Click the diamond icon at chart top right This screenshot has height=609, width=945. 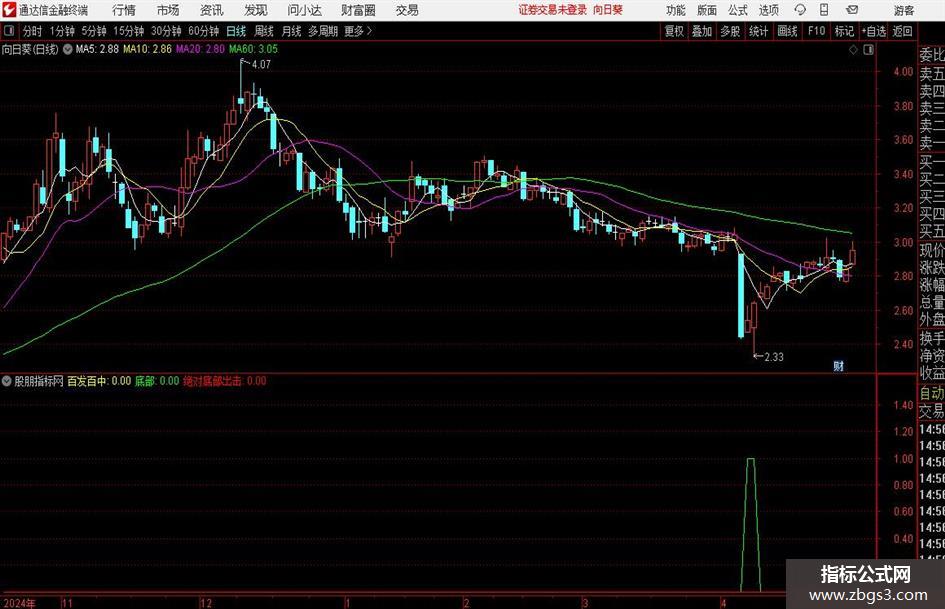(853, 50)
